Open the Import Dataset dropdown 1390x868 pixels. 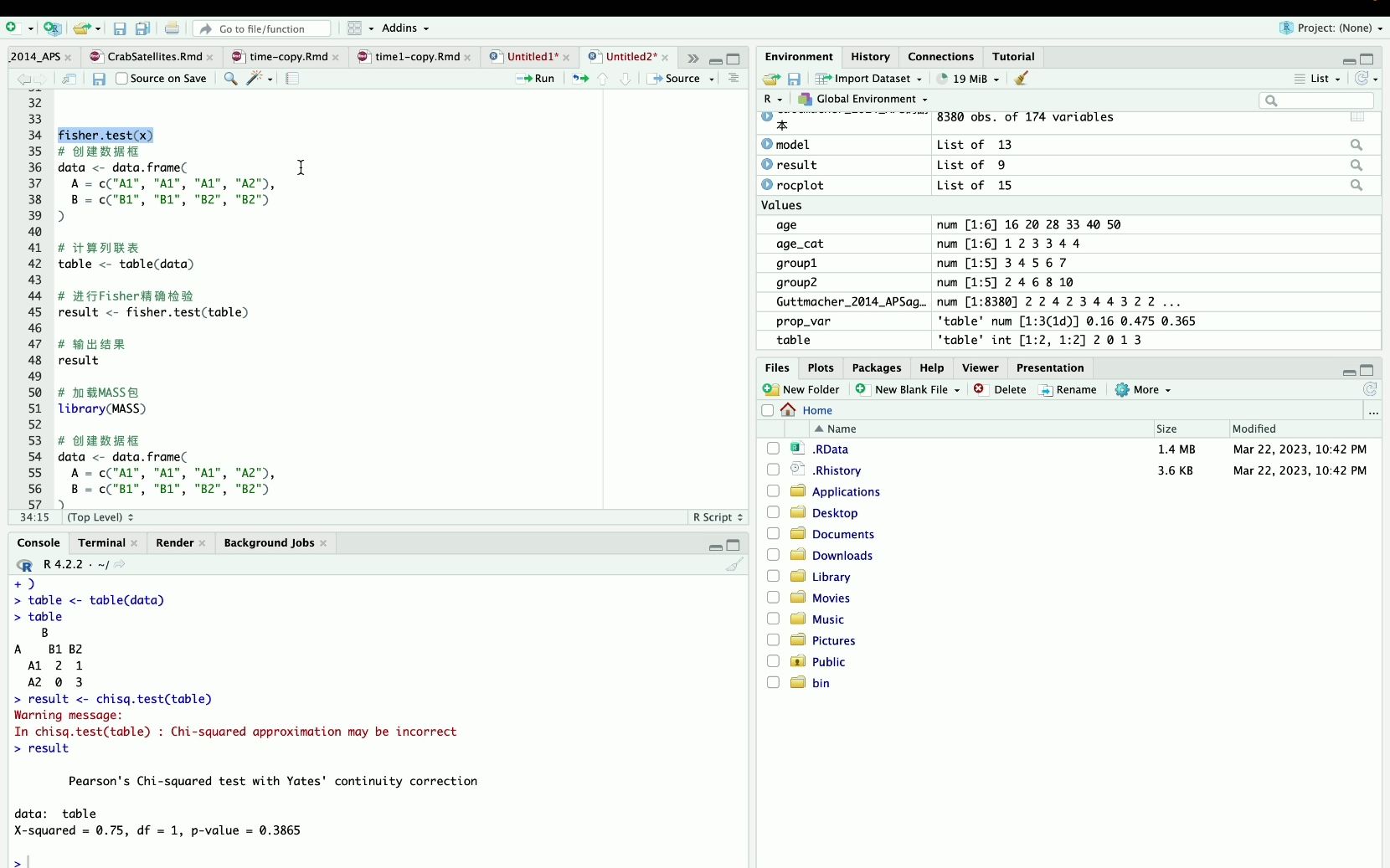tap(869, 79)
